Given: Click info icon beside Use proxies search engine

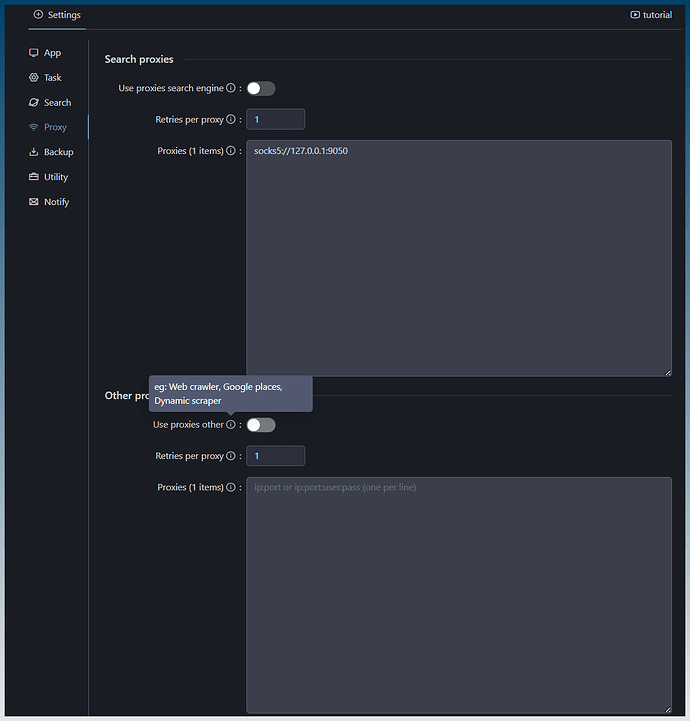Looking at the screenshot, I should coord(231,88).
